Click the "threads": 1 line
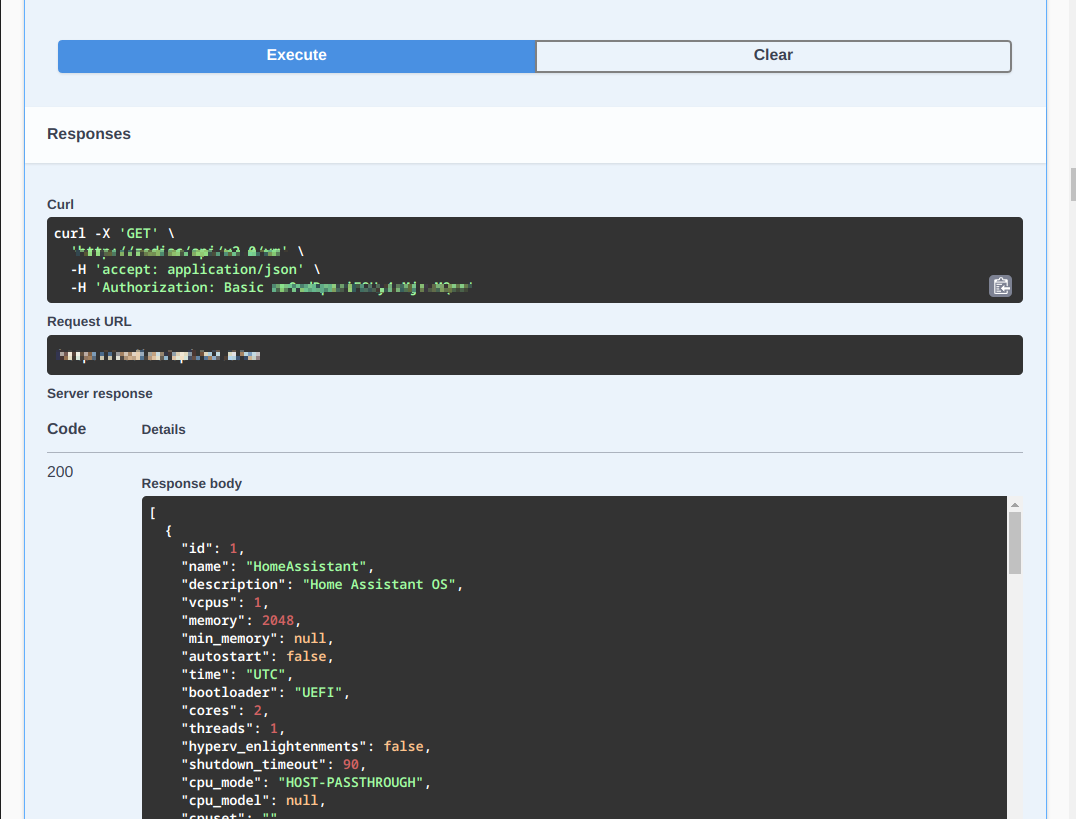The height and width of the screenshot is (819, 1076). coord(233,728)
